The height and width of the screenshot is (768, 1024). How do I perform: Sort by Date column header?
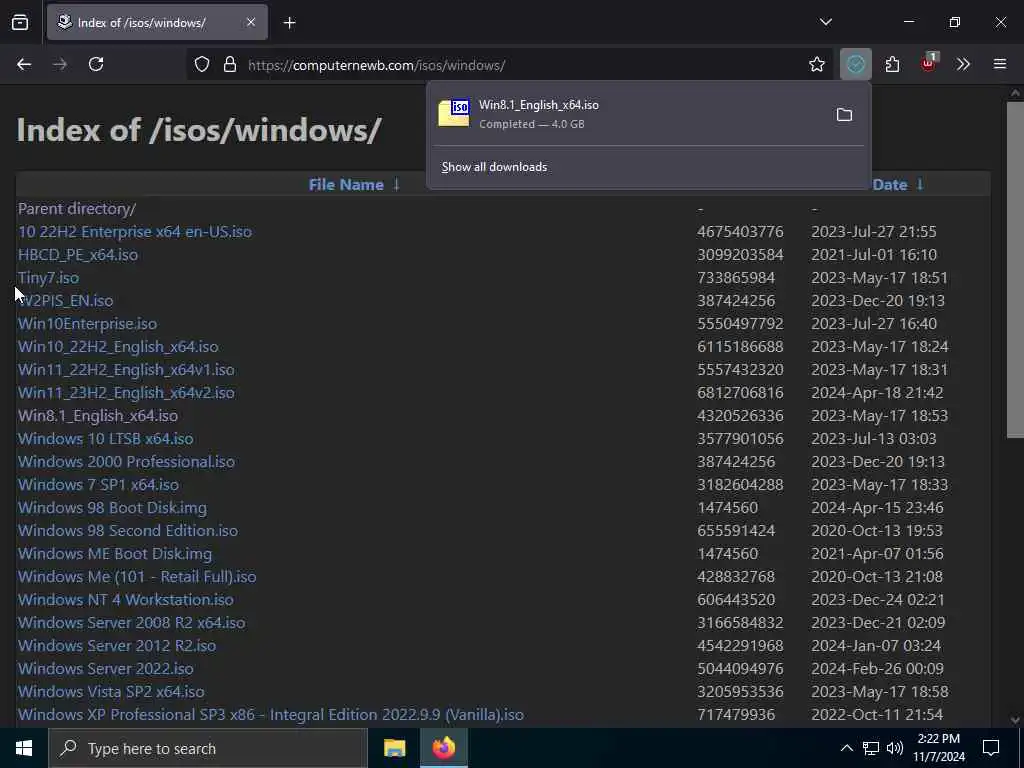pos(889,185)
